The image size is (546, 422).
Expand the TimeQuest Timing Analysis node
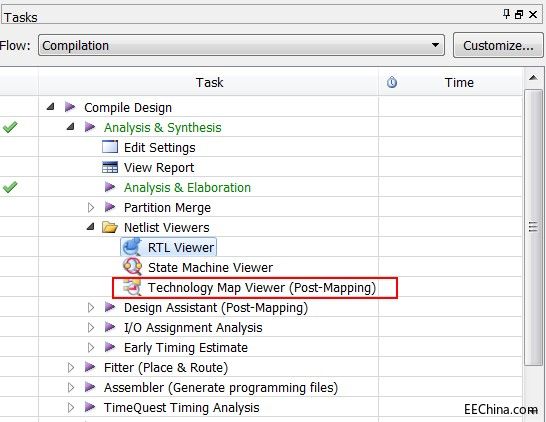pos(71,407)
